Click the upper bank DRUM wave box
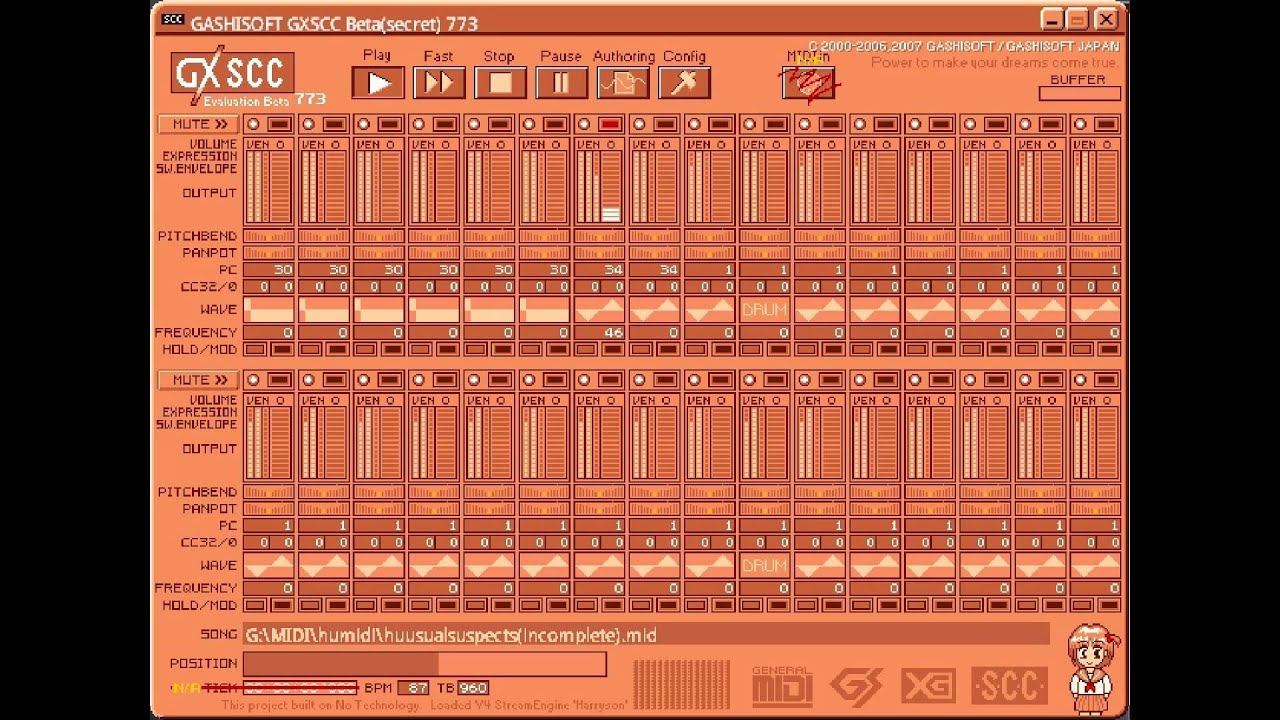This screenshot has width=1280, height=720. [765, 309]
